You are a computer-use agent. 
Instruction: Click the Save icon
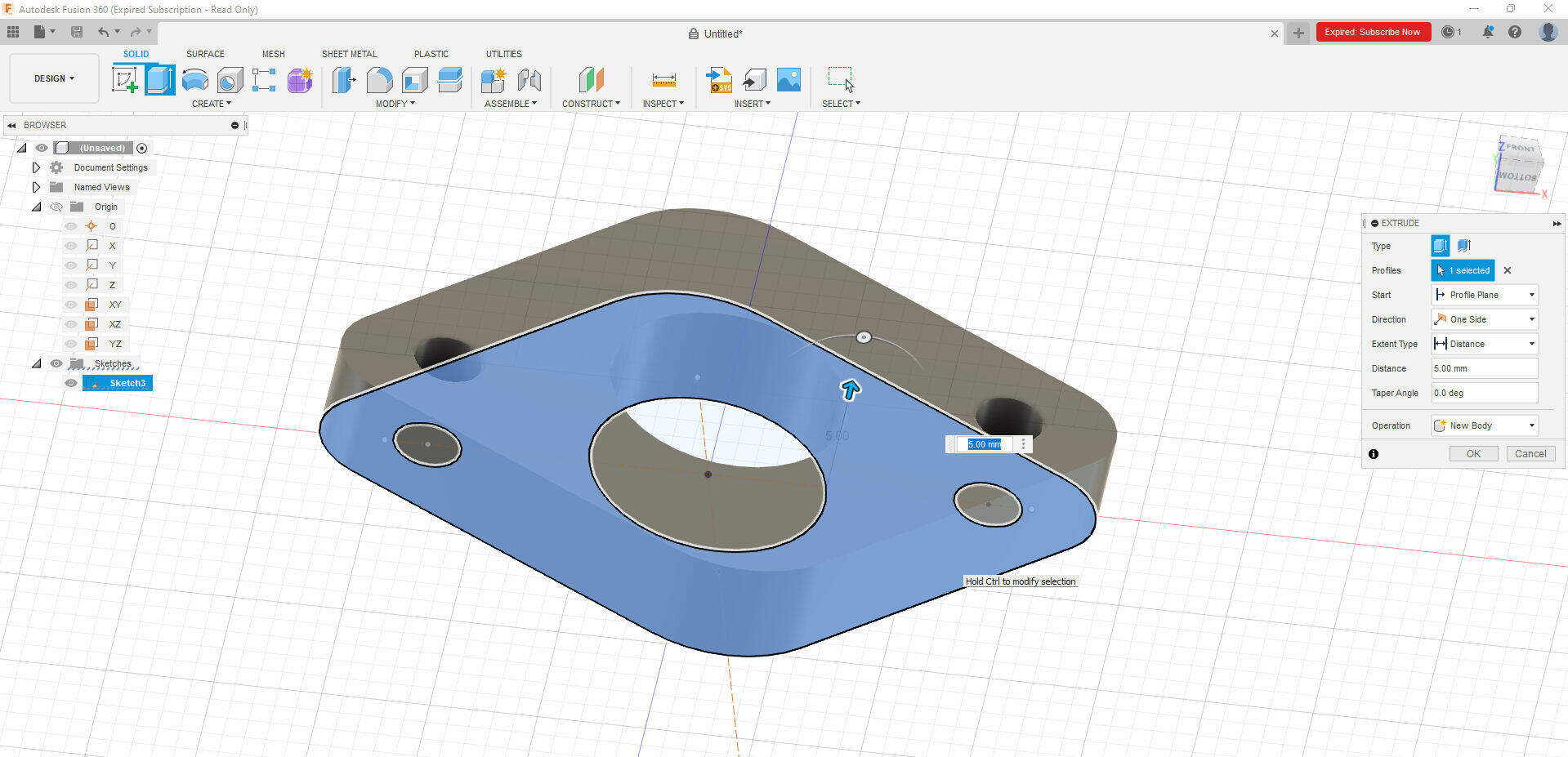point(77,32)
